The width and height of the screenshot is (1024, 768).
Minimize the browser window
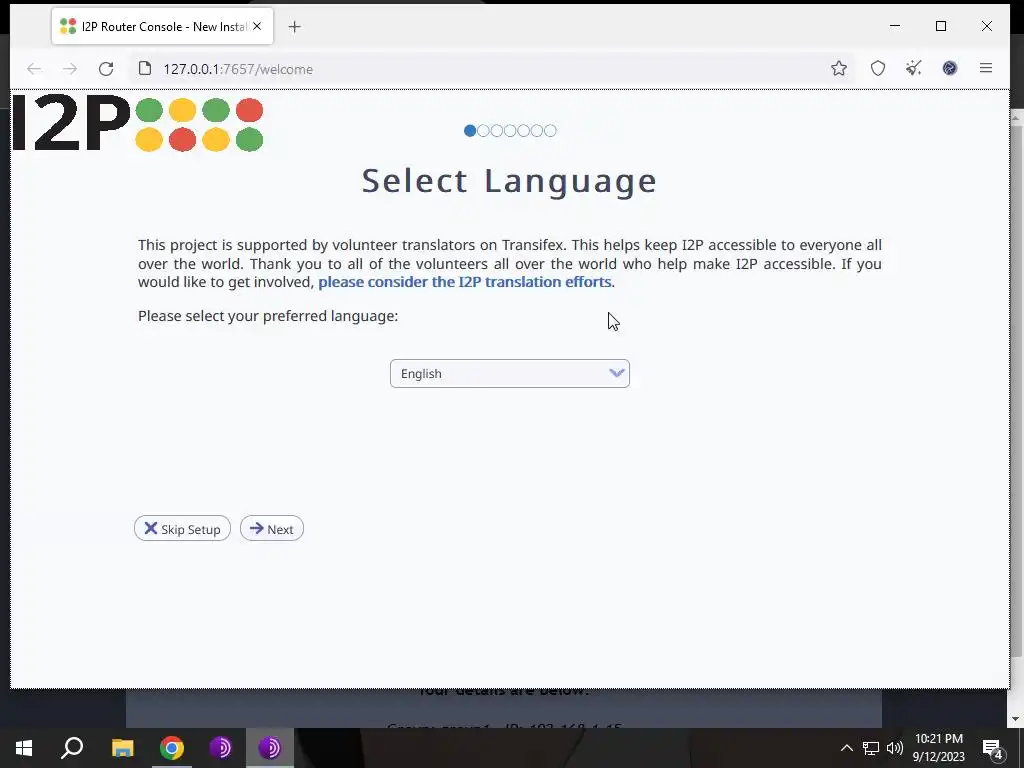[895, 26]
